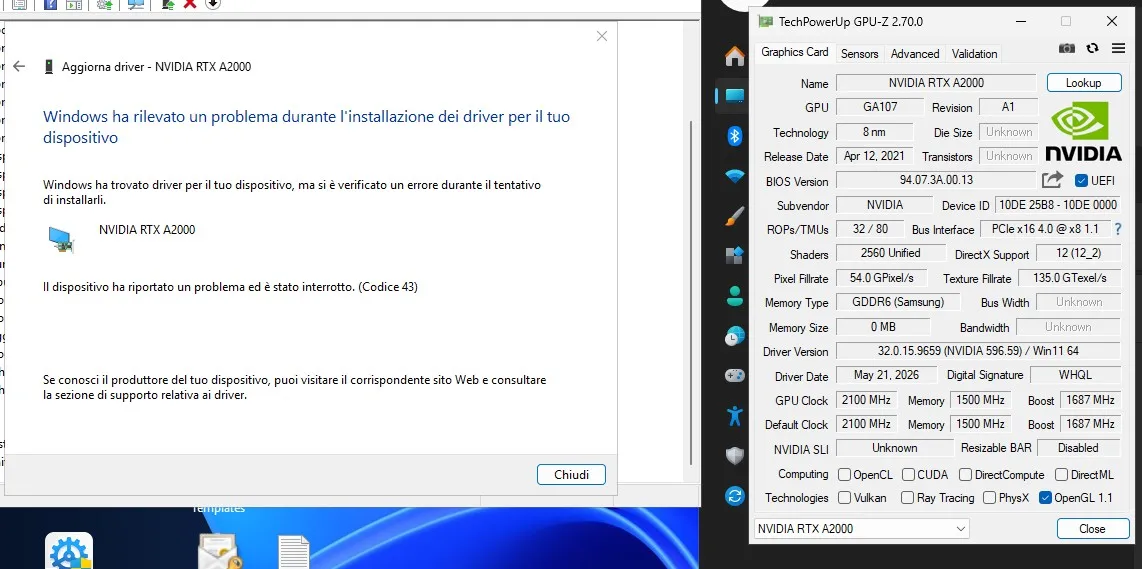Open Apps icon in Settings sidebar

click(734, 256)
